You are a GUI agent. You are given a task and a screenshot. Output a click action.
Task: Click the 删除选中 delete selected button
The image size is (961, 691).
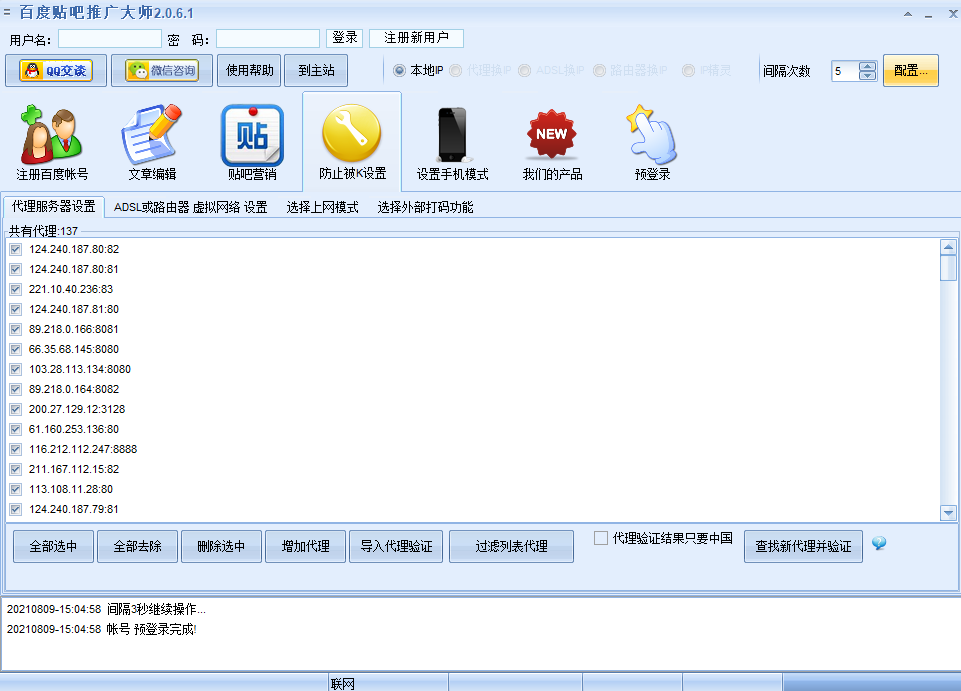(x=221, y=546)
